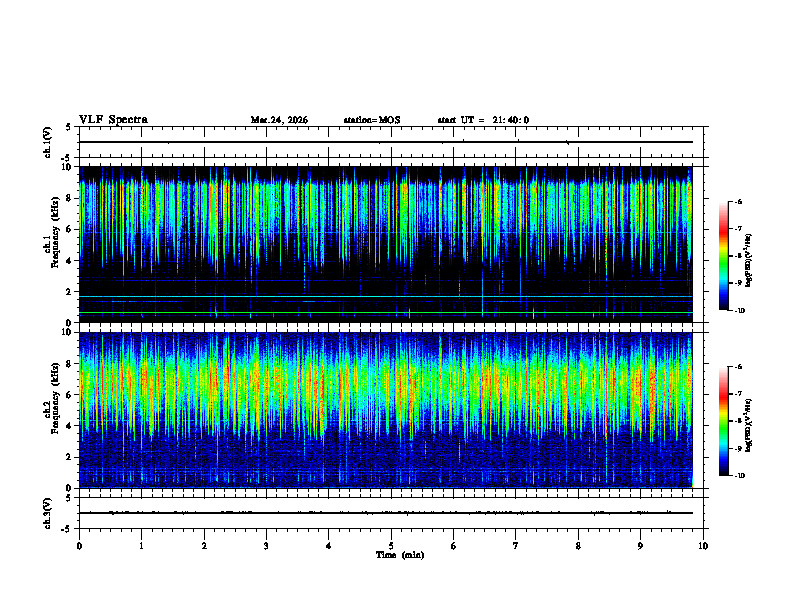Click the "-8" tick on the ch.2 colorbar
Viewport: 792px width, 612px height.
pyautogui.click(x=737, y=421)
